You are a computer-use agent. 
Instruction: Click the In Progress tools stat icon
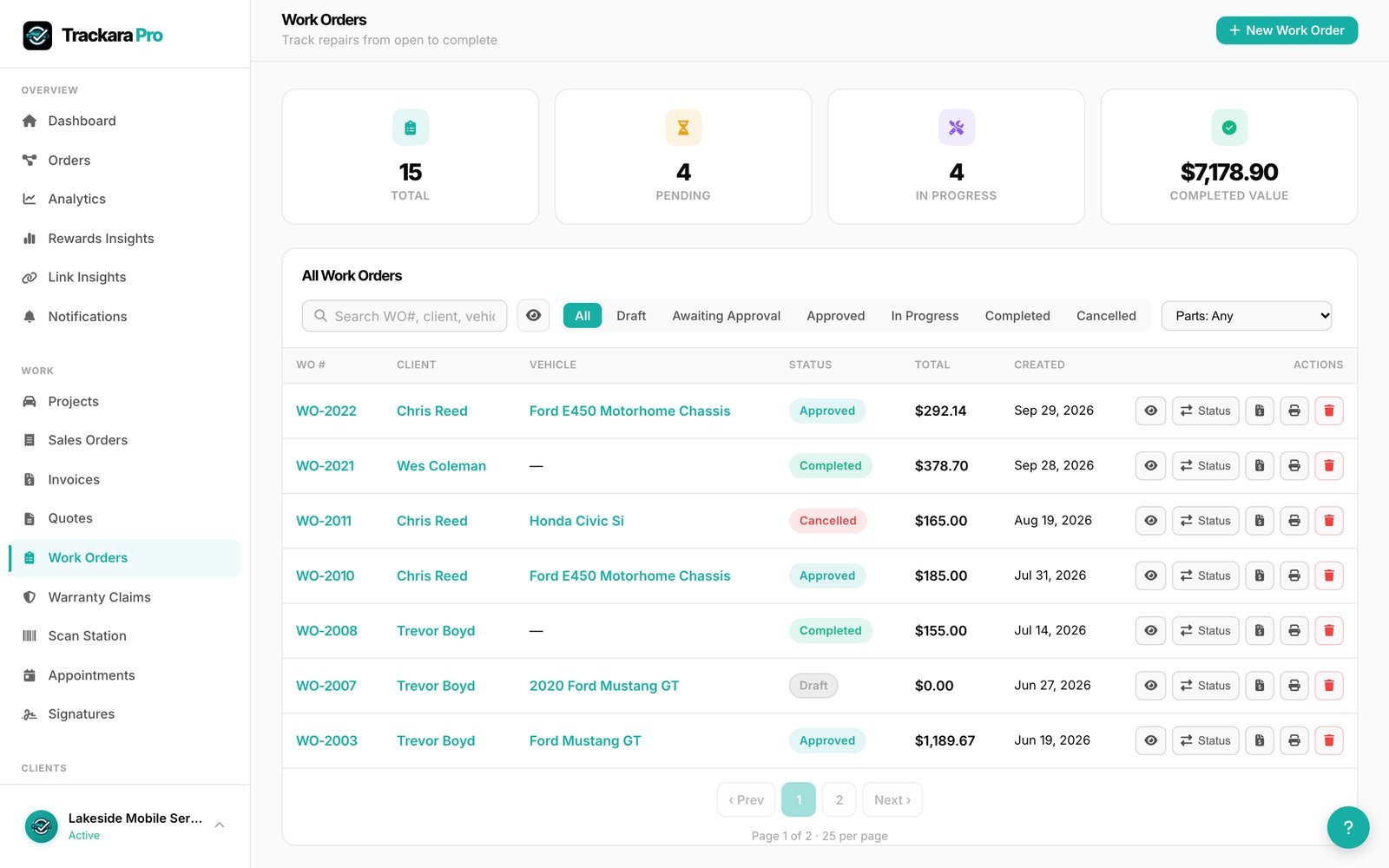pyautogui.click(x=956, y=128)
